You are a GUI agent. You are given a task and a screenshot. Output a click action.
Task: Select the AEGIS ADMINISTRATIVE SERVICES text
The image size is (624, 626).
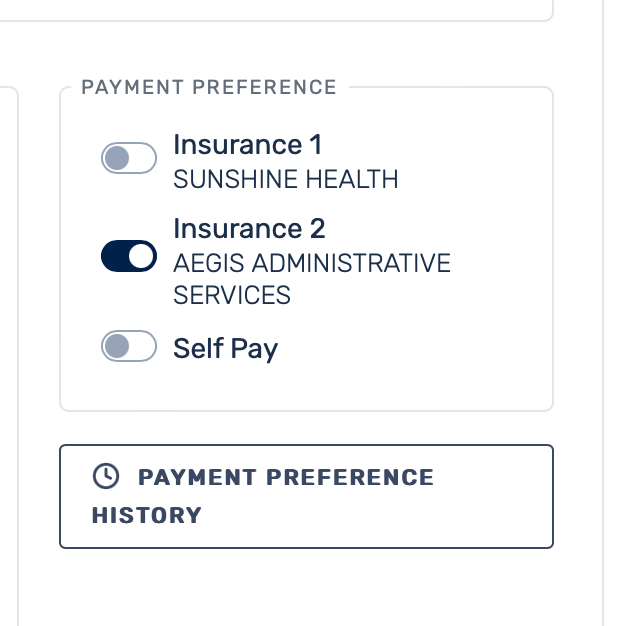[311, 279]
